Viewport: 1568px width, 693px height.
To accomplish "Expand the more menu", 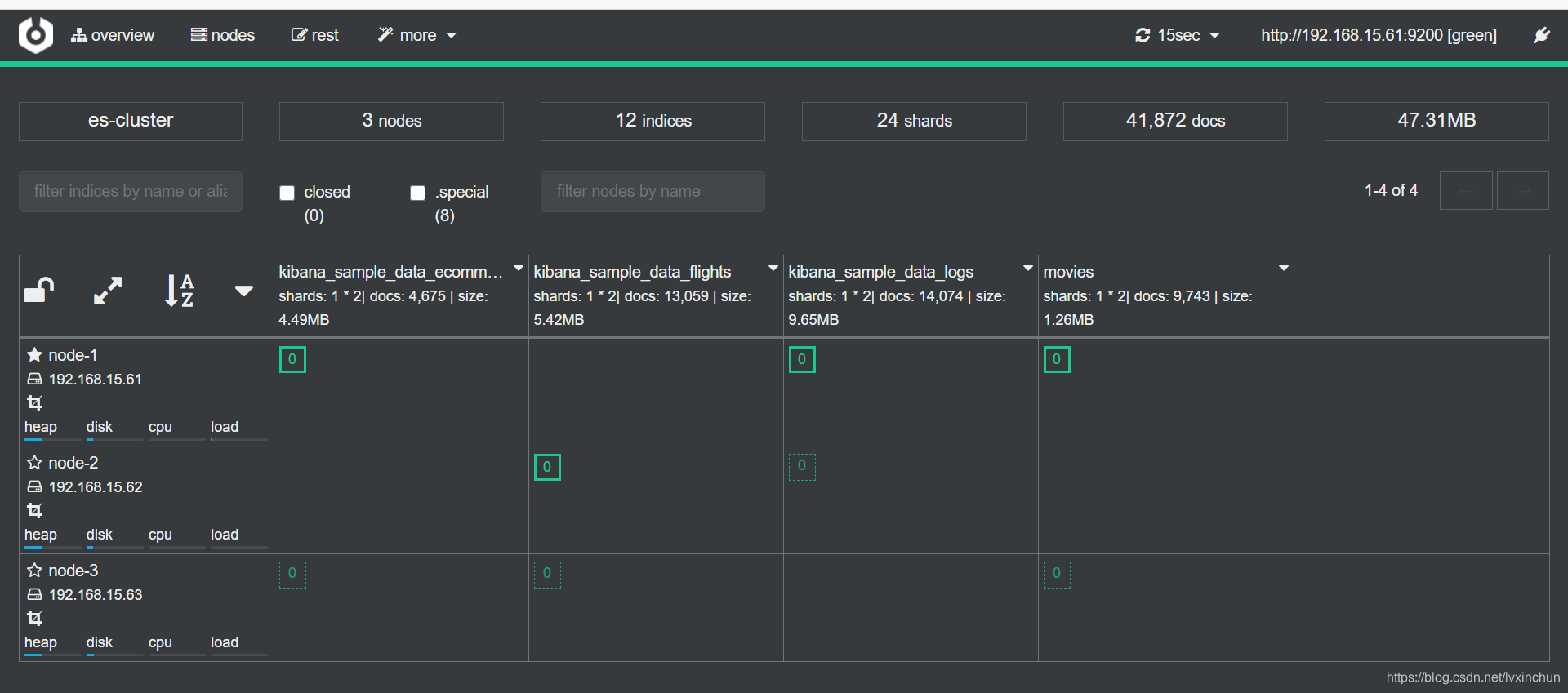I will pos(416,35).
